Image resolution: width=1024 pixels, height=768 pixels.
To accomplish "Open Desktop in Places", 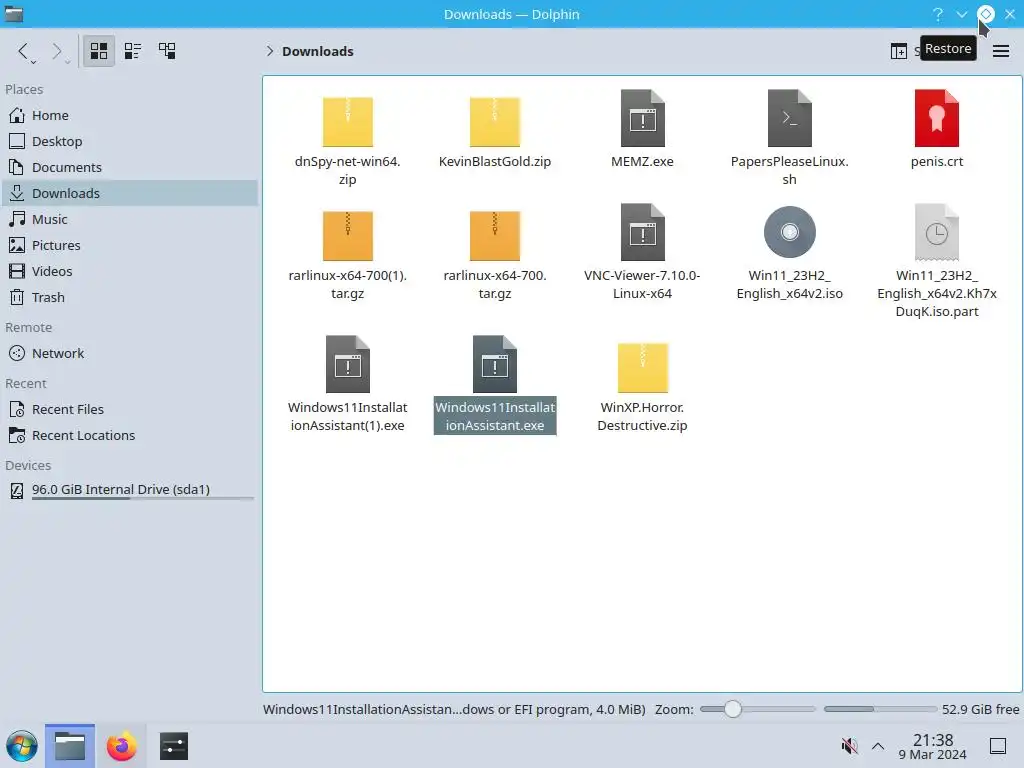I will 130,141.
